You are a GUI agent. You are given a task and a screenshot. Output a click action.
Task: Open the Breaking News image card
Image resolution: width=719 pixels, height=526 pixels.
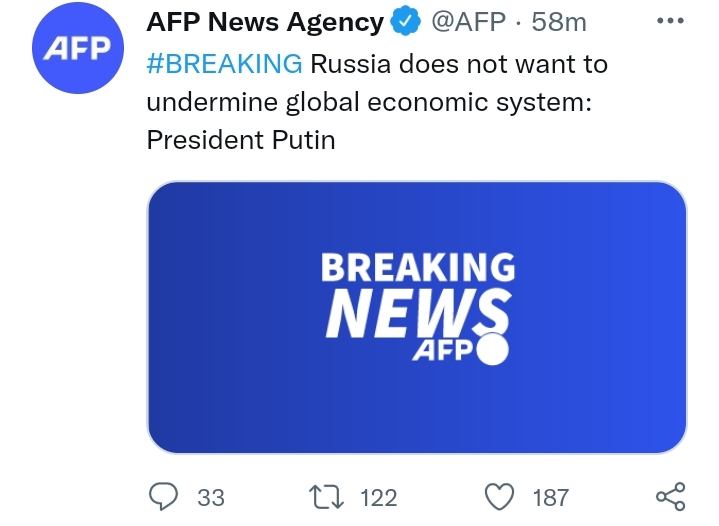(x=416, y=317)
